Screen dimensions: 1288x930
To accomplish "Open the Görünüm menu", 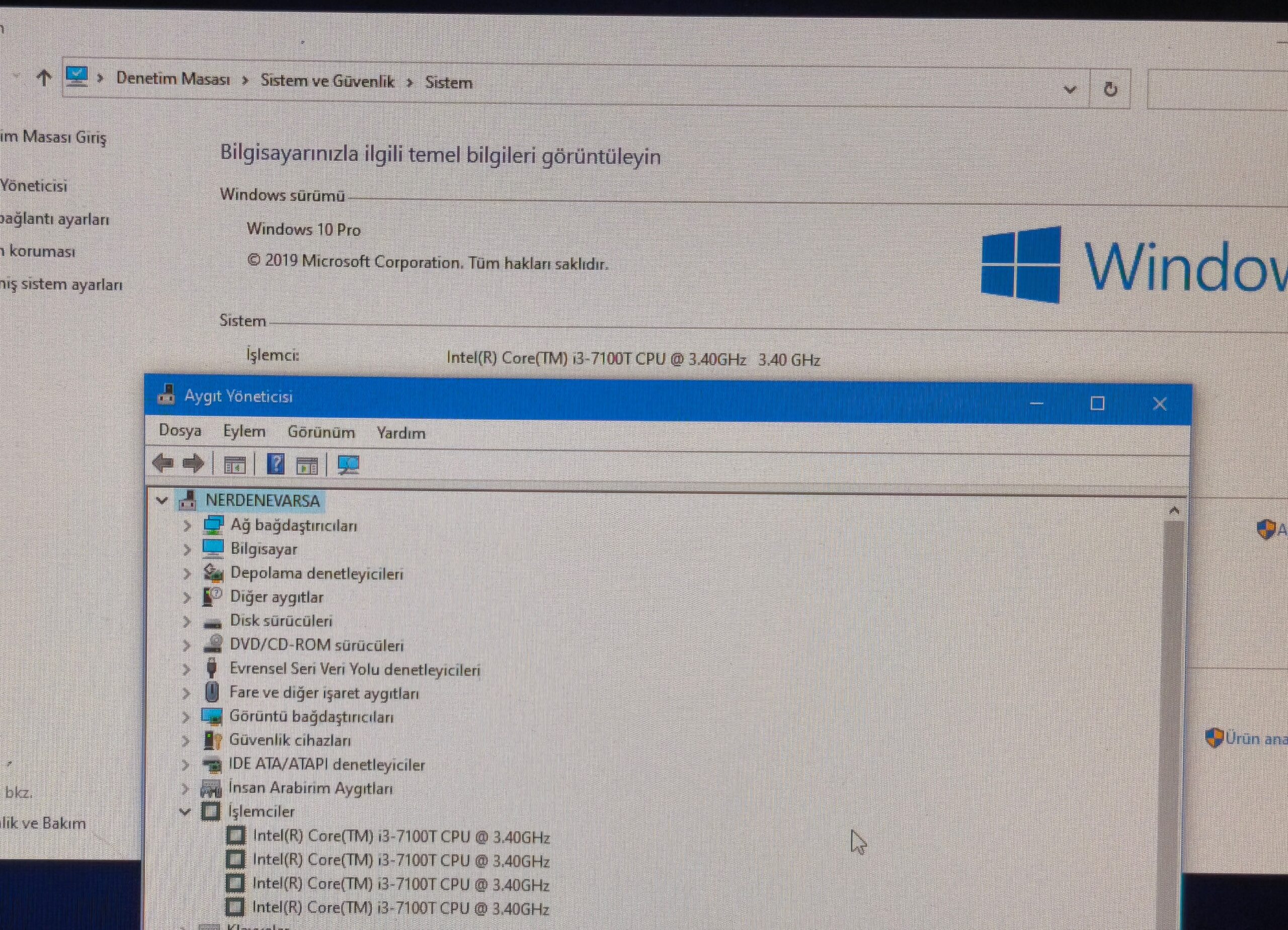I will point(321,432).
